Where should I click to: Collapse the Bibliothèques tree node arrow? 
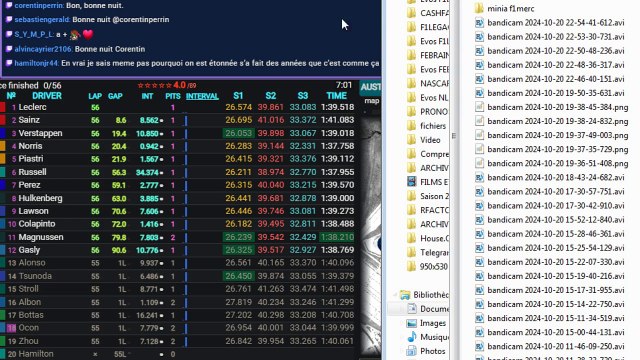click(x=395, y=294)
